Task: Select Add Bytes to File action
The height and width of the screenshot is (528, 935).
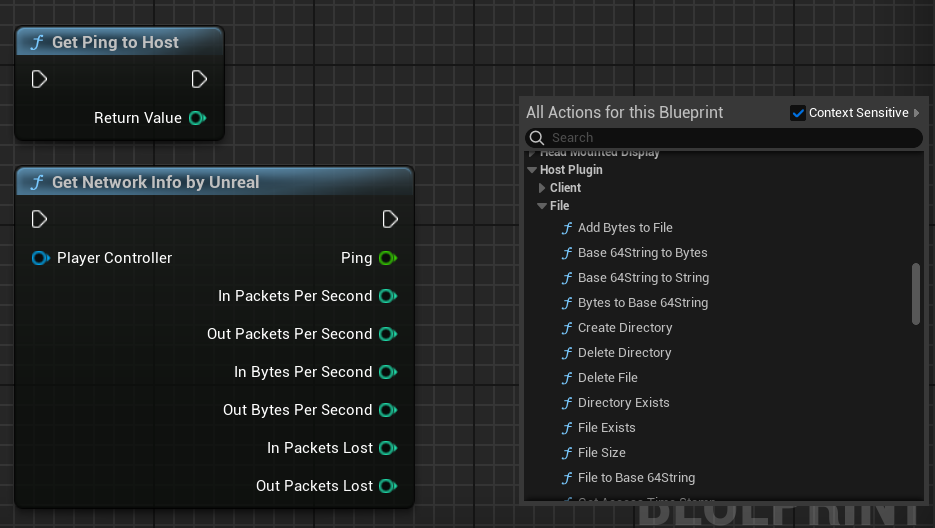Action: (625, 228)
